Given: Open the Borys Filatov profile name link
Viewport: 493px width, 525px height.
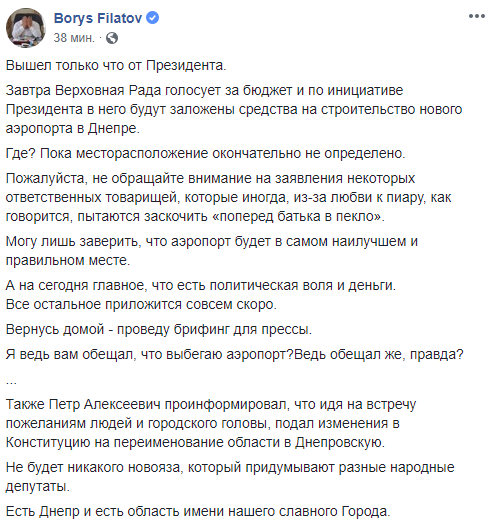Looking at the screenshot, I should (x=98, y=18).
